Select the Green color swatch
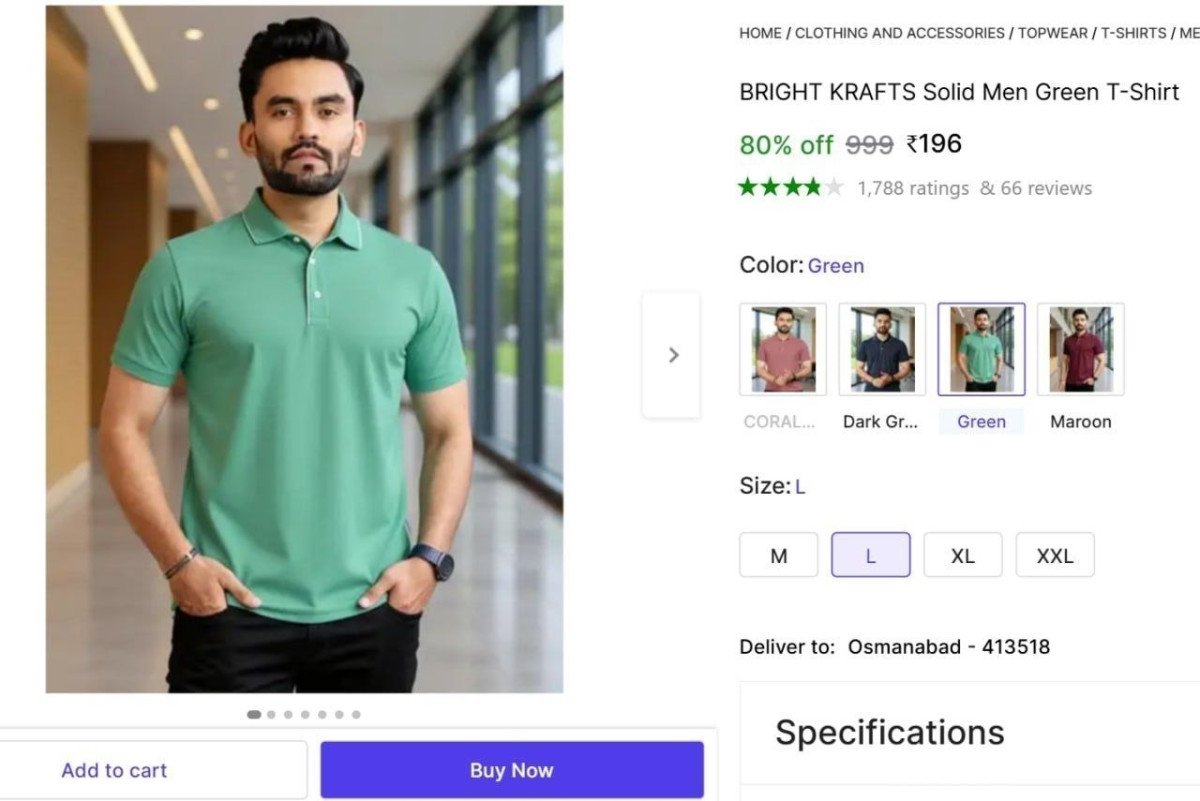 tap(981, 348)
